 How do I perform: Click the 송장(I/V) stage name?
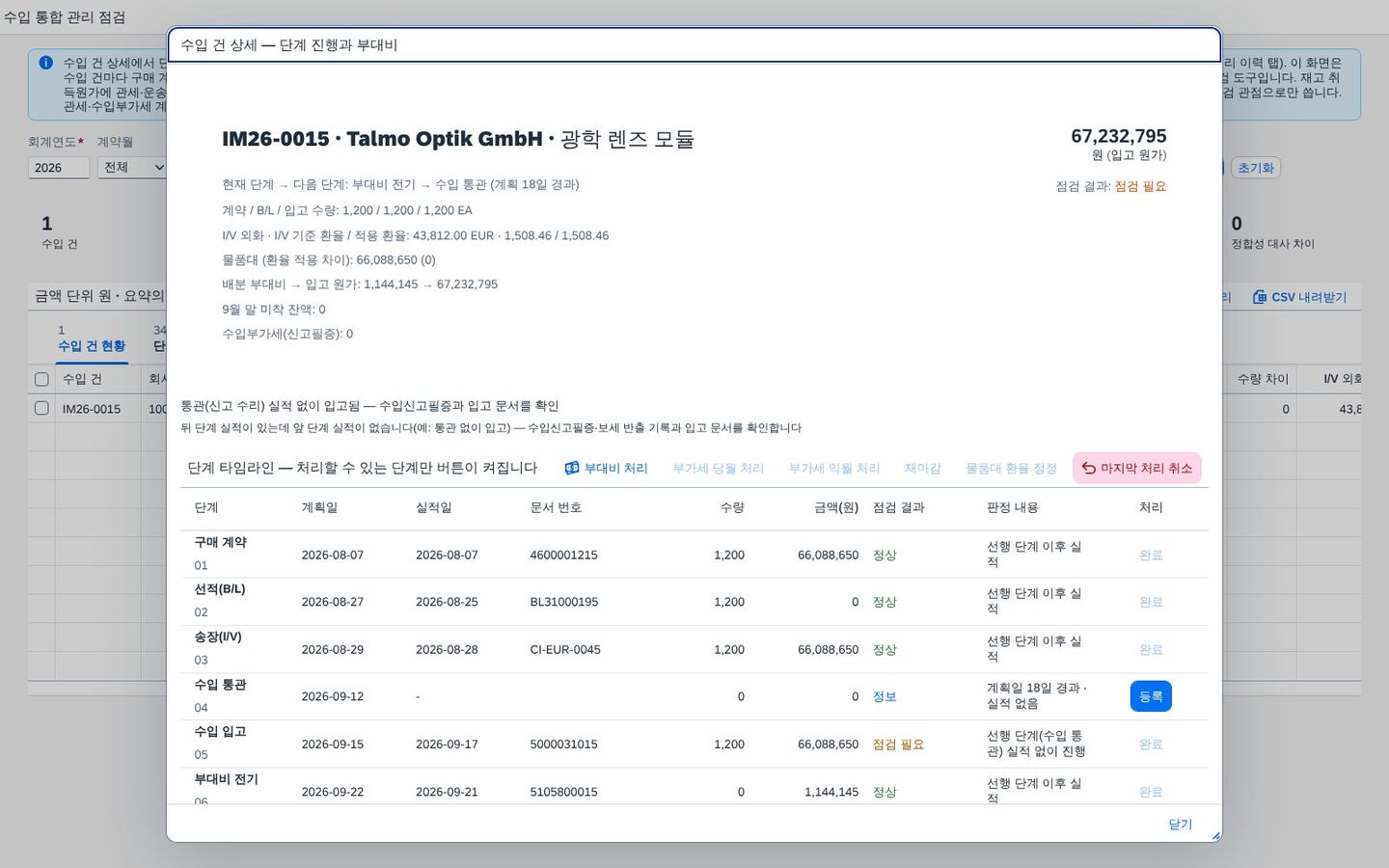click(218, 637)
